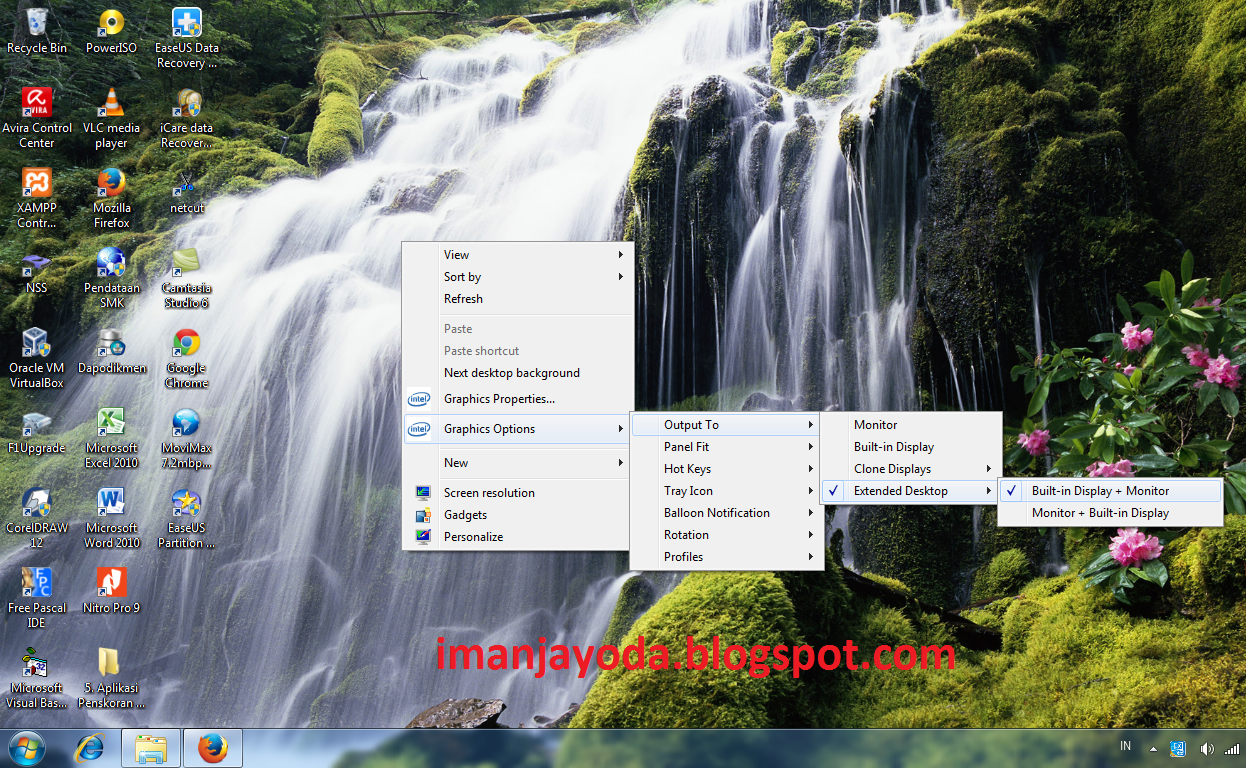Click Refresh in the context menu
Image resolution: width=1246 pixels, height=768 pixels.
(x=463, y=298)
